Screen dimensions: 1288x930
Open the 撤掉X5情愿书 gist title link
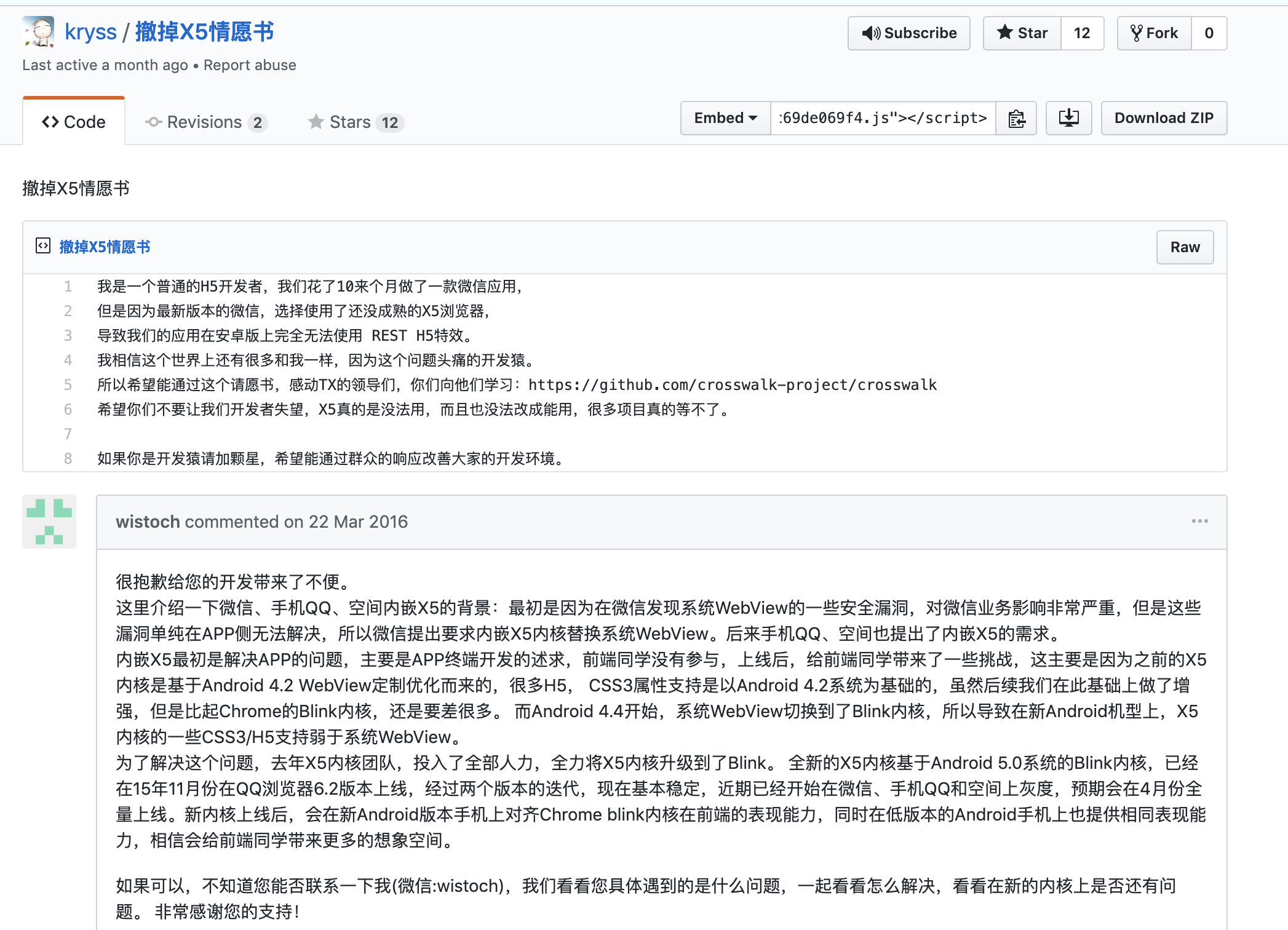pos(204,32)
